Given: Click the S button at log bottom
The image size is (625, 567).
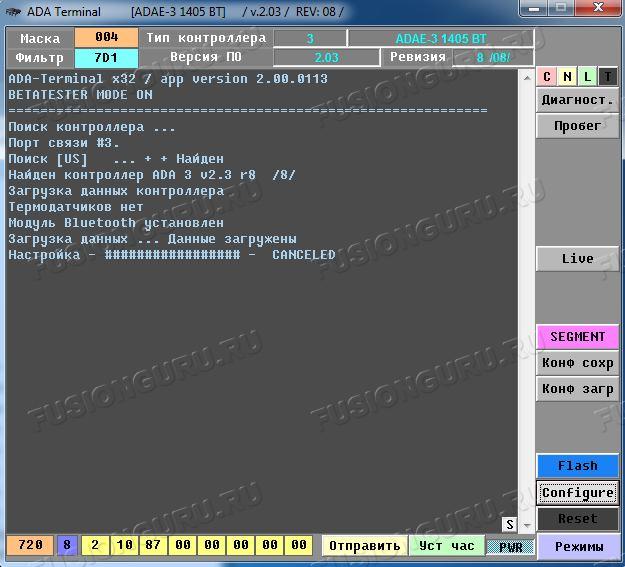Looking at the screenshot, I should (x=510, y=524).
